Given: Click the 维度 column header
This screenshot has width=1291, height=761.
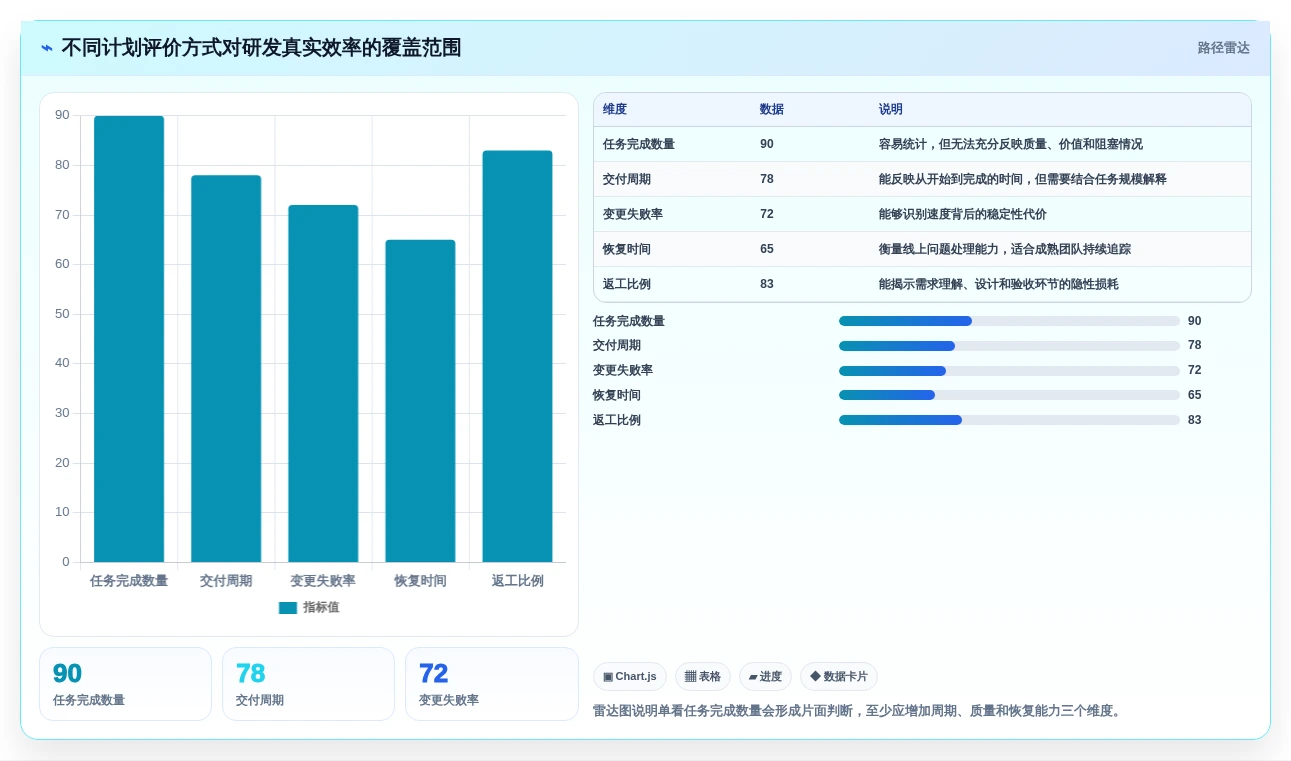Looking at the screenshot, I should pos(615,109).
